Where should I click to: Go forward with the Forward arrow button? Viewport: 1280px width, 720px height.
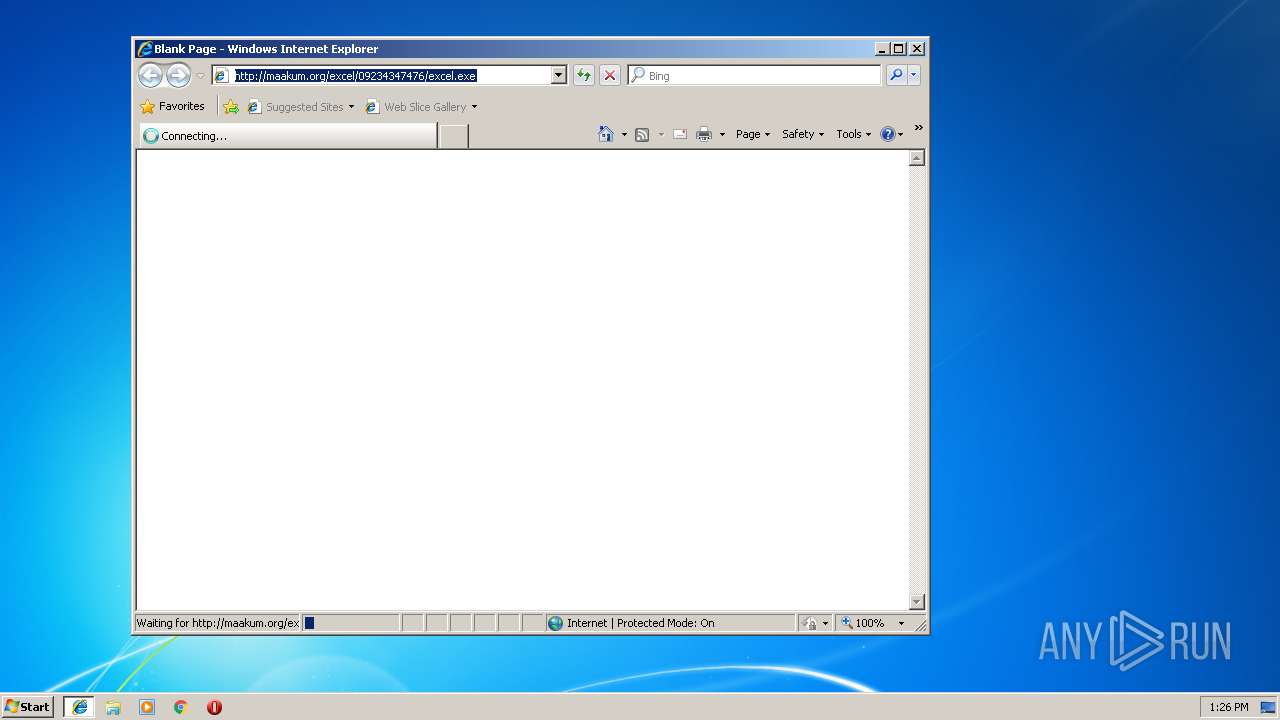(178, 75)
